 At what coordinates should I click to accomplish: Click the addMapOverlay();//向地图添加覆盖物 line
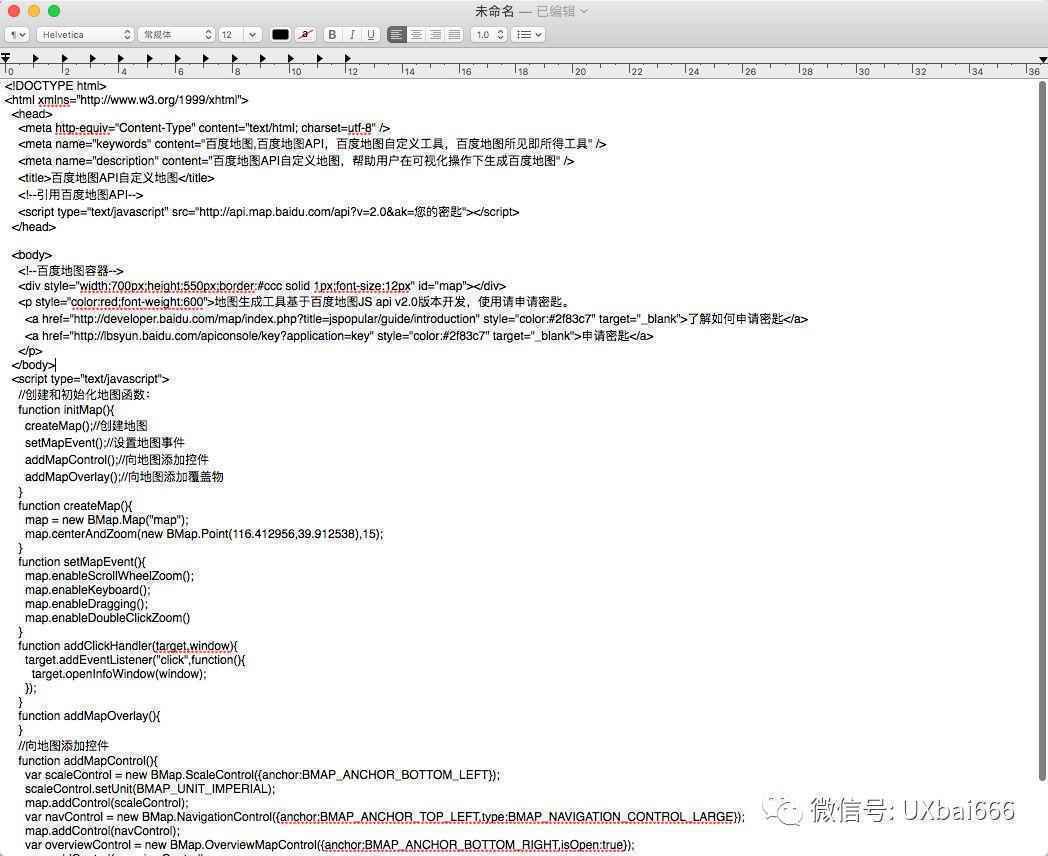pos(124,476)
